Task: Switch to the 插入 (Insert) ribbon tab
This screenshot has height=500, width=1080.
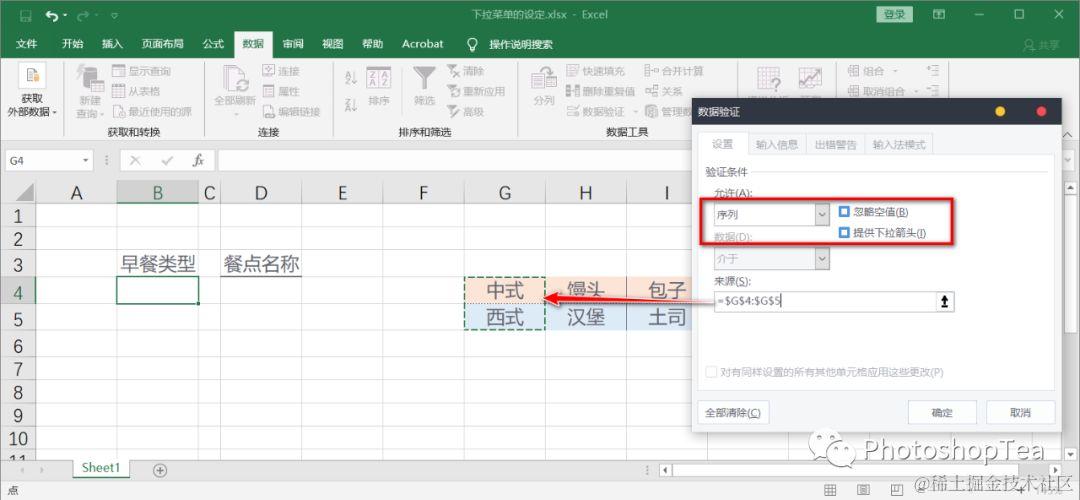Action: (x=112, y=44)
